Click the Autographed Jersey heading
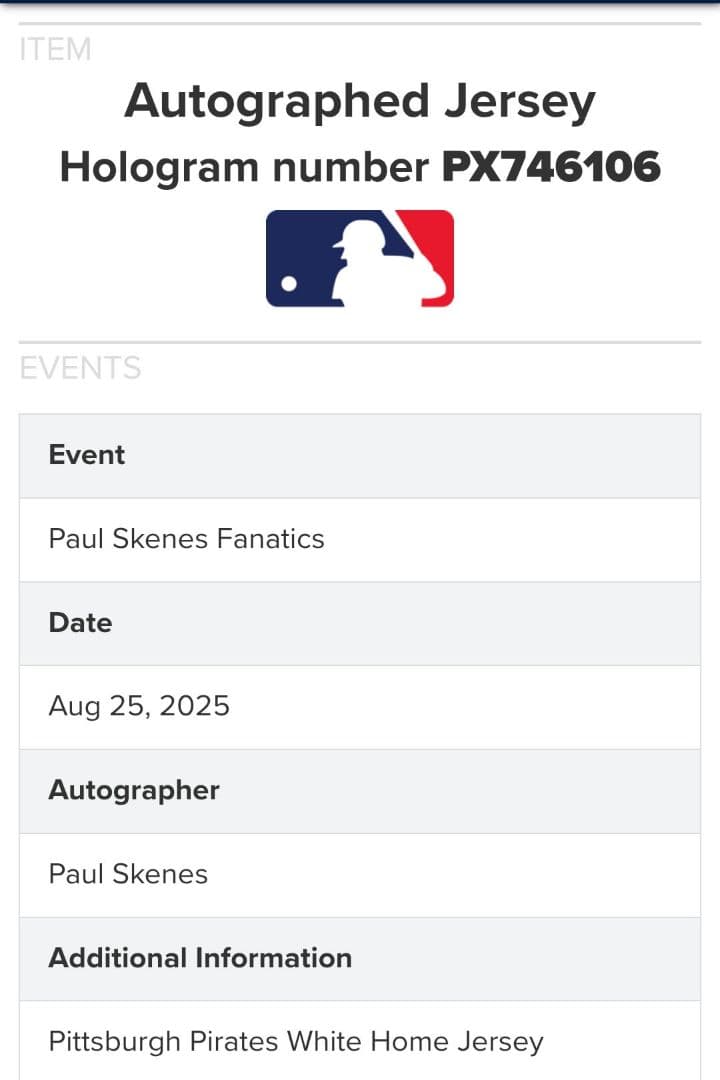 tap(360, 102)
